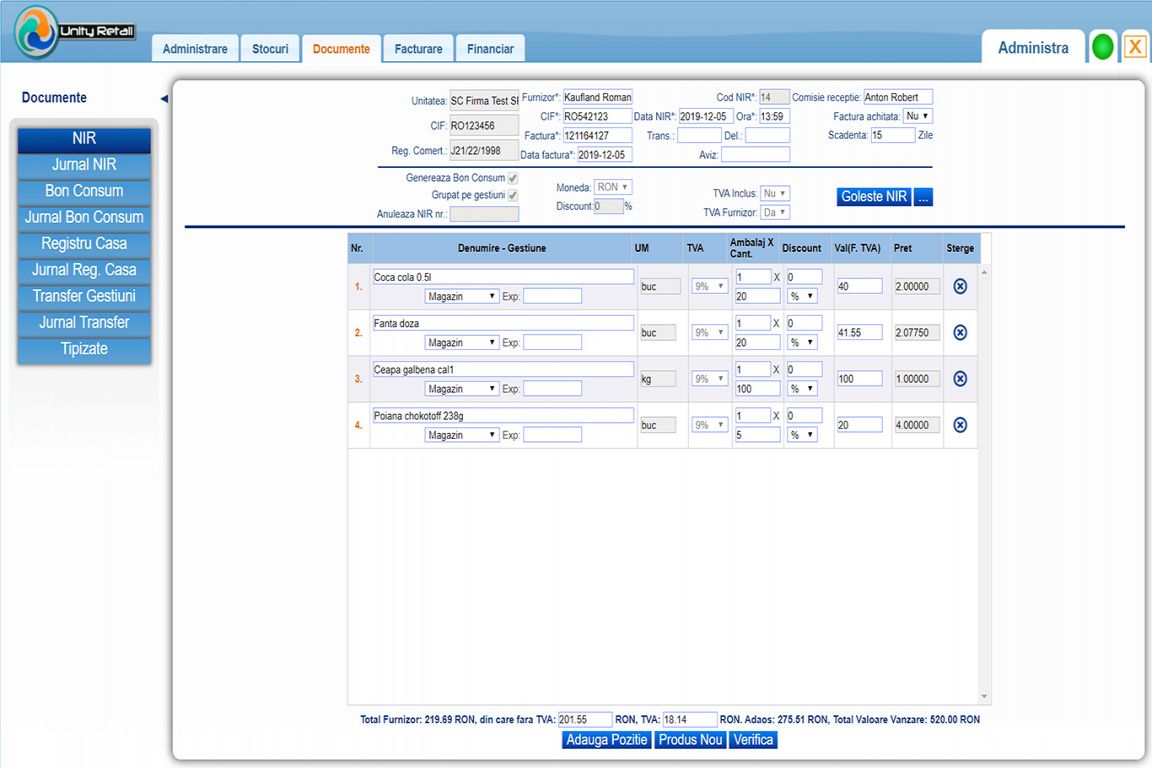Switch to the Administrare tab
This screenshot has width=1152, height=768.
[x=195, y=49]
